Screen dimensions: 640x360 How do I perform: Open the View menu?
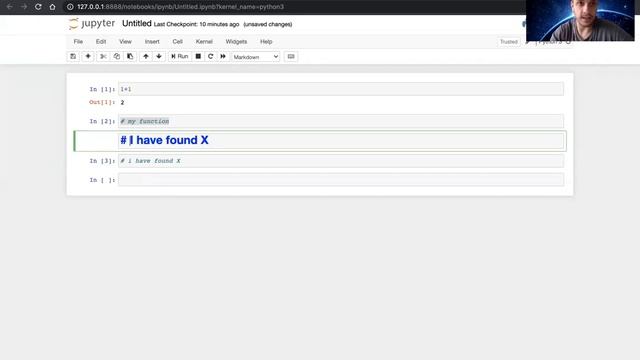pyautogui.click(x=125, y=42)
